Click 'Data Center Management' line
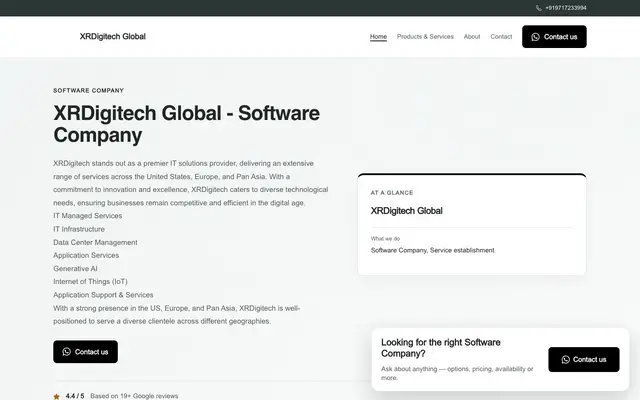Viewport: 640px width, 400px height. pos(95,242)
